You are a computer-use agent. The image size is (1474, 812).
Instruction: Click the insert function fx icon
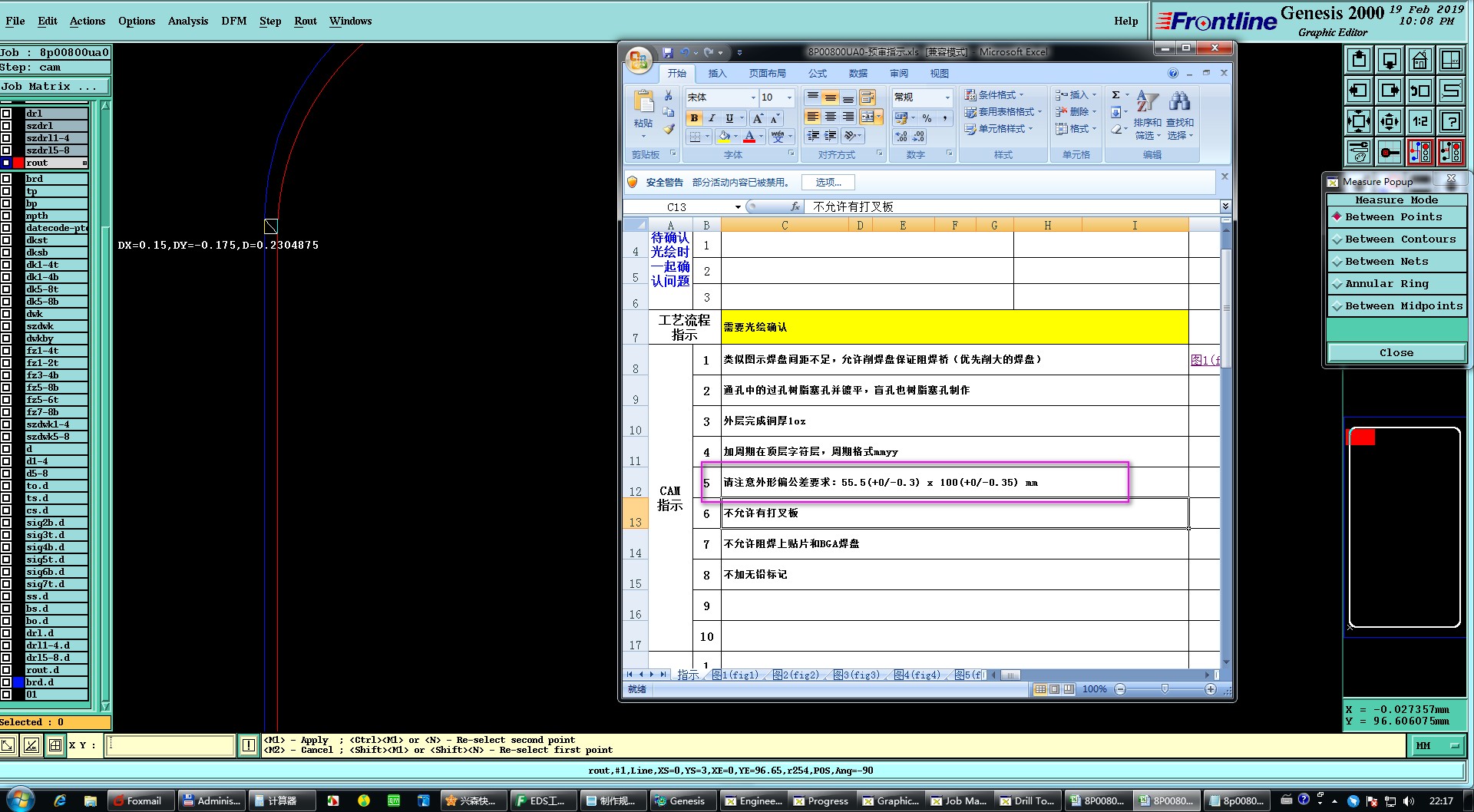click(x=795, y=206)
